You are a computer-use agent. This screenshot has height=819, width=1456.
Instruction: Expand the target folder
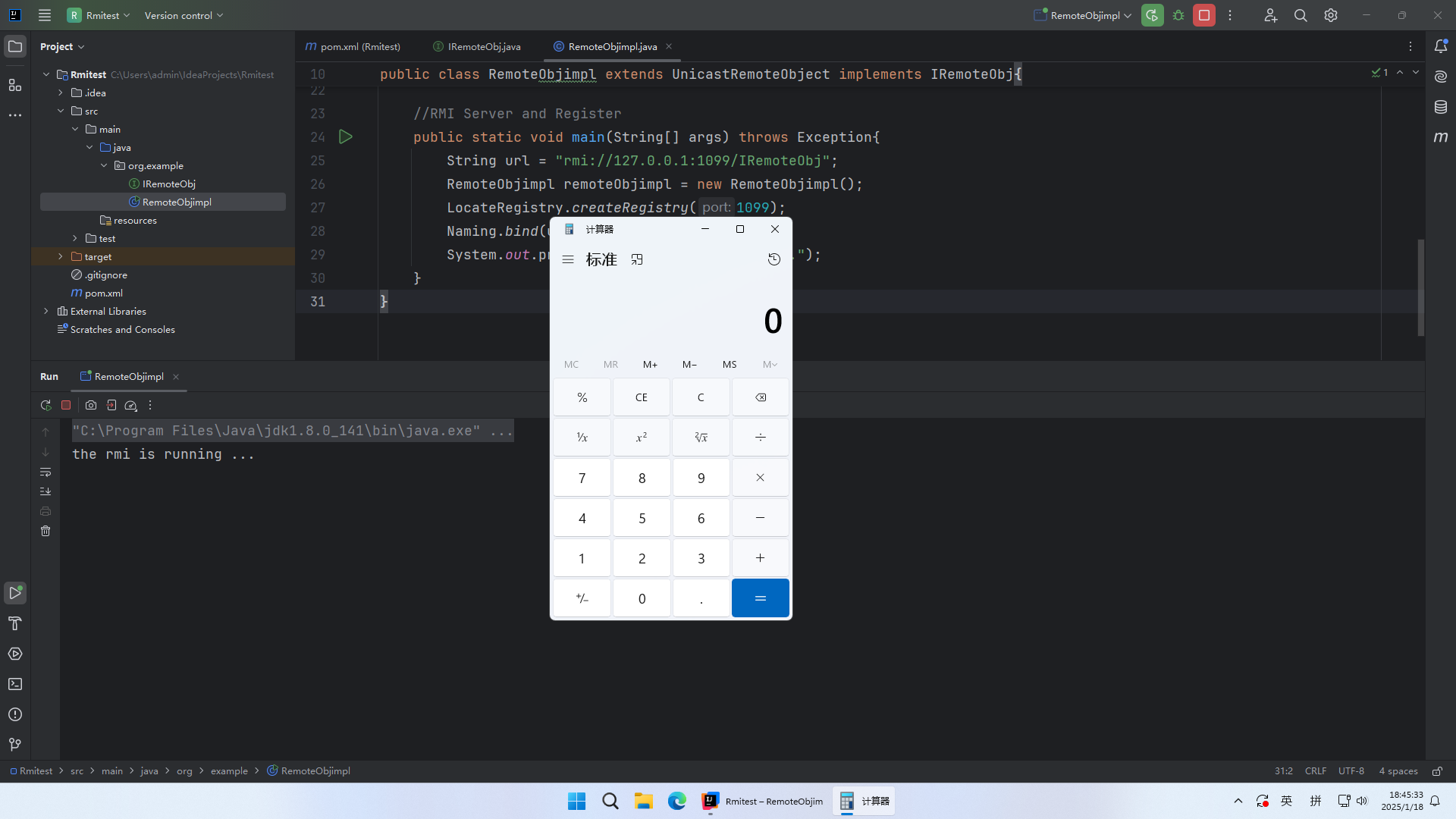pos(61,256)
